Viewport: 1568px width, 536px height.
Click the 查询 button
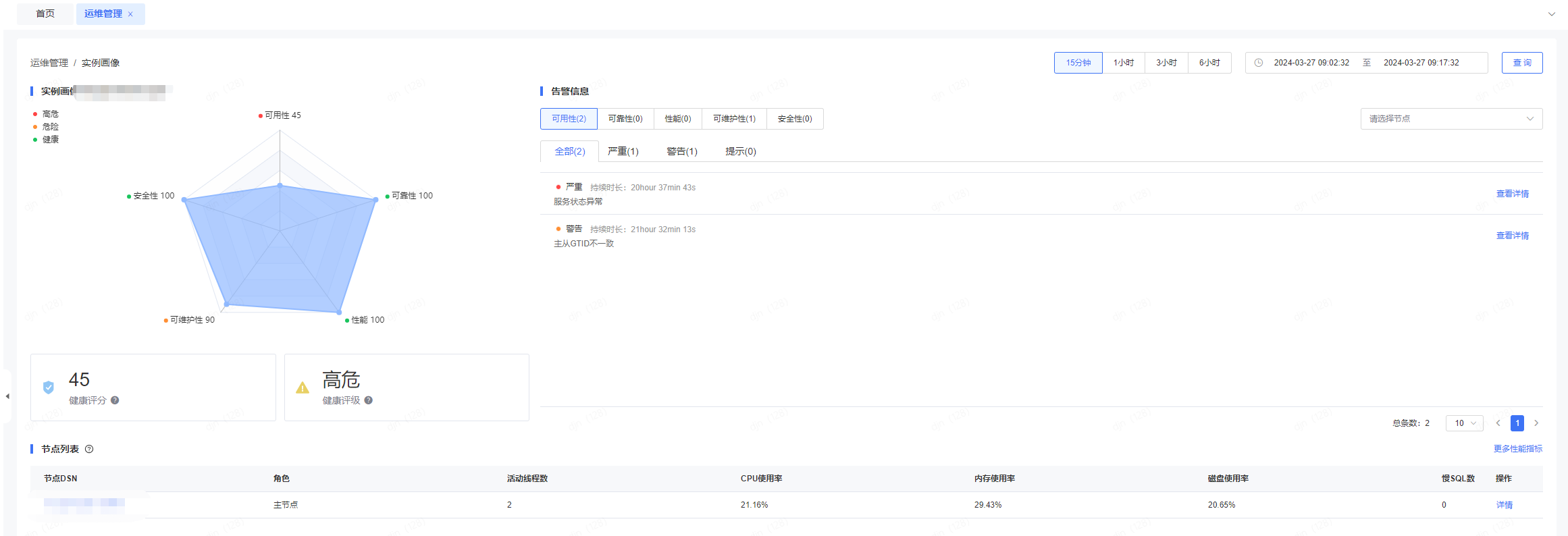coord(1521,63)
